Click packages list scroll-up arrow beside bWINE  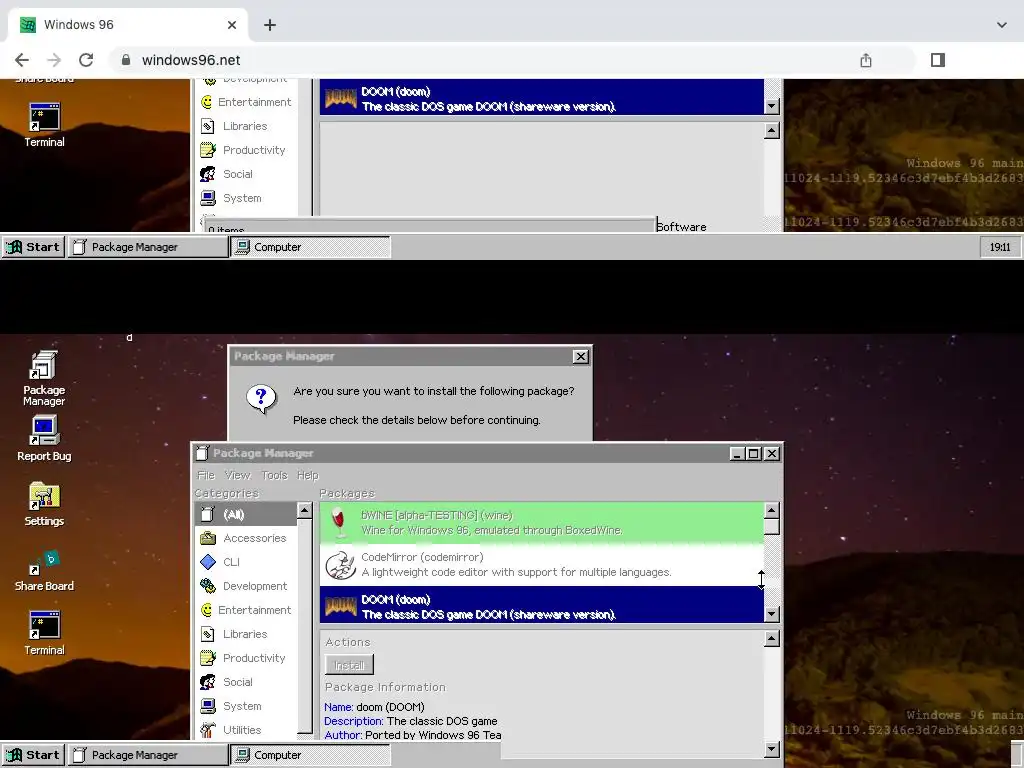coord(771,510)
